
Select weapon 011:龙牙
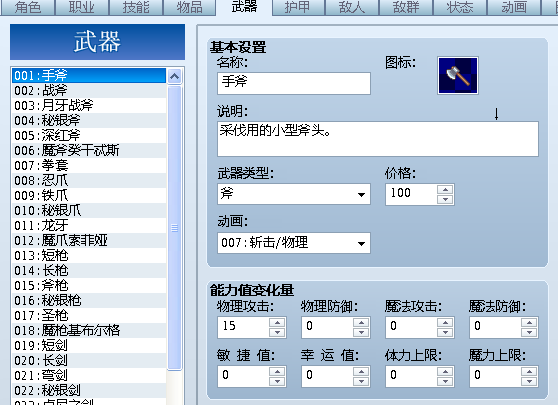point(89,225)
